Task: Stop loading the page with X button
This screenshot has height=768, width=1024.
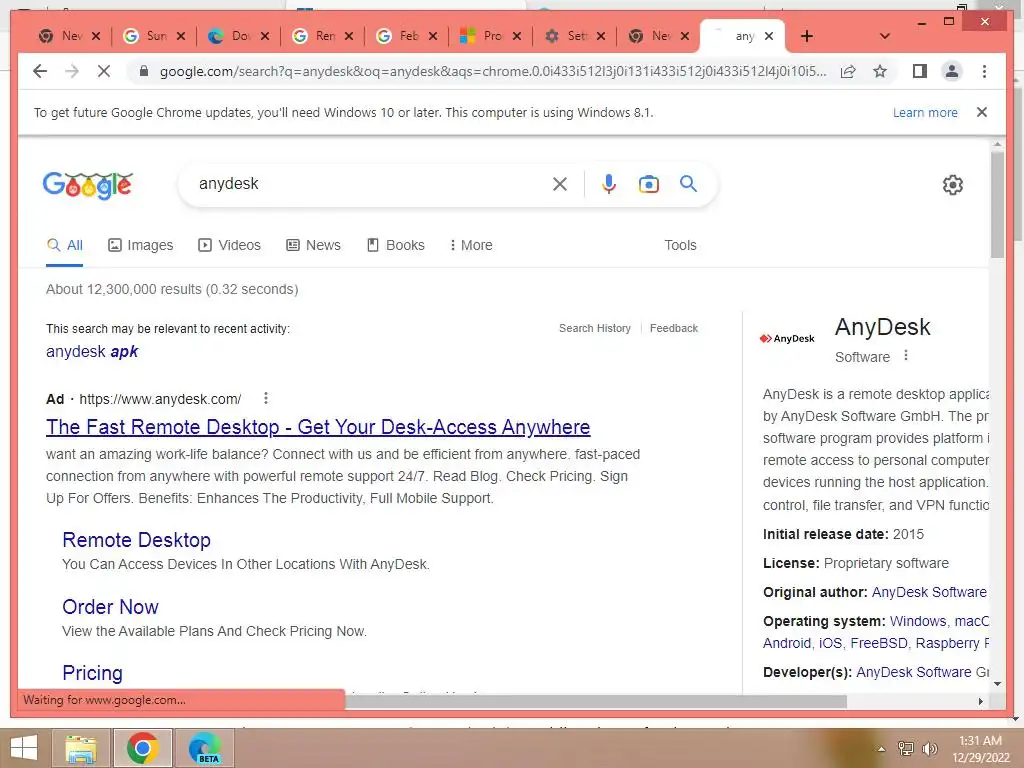Action: [x=104, y=71]
